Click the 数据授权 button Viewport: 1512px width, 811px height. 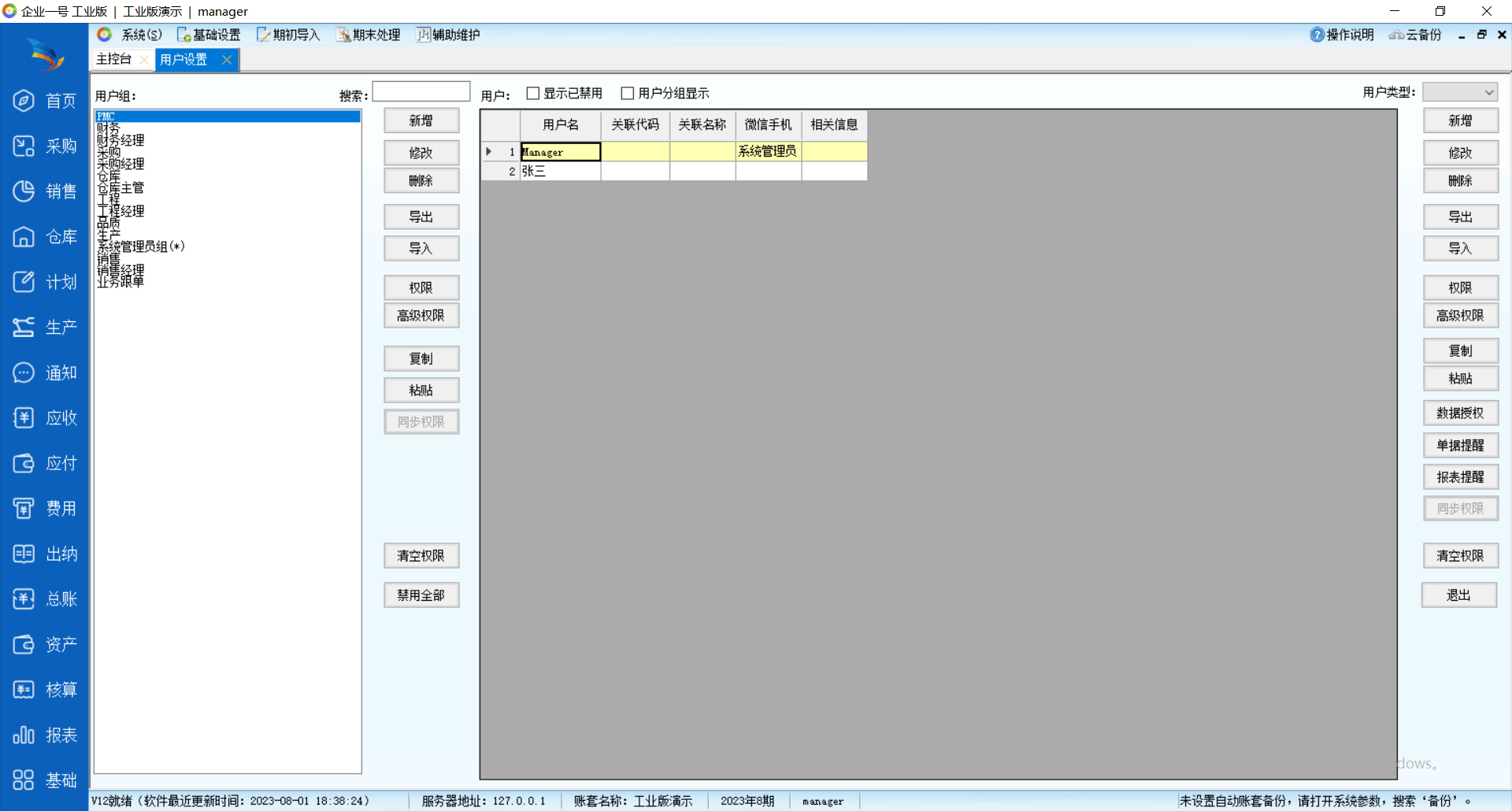tap(1460, 413)
